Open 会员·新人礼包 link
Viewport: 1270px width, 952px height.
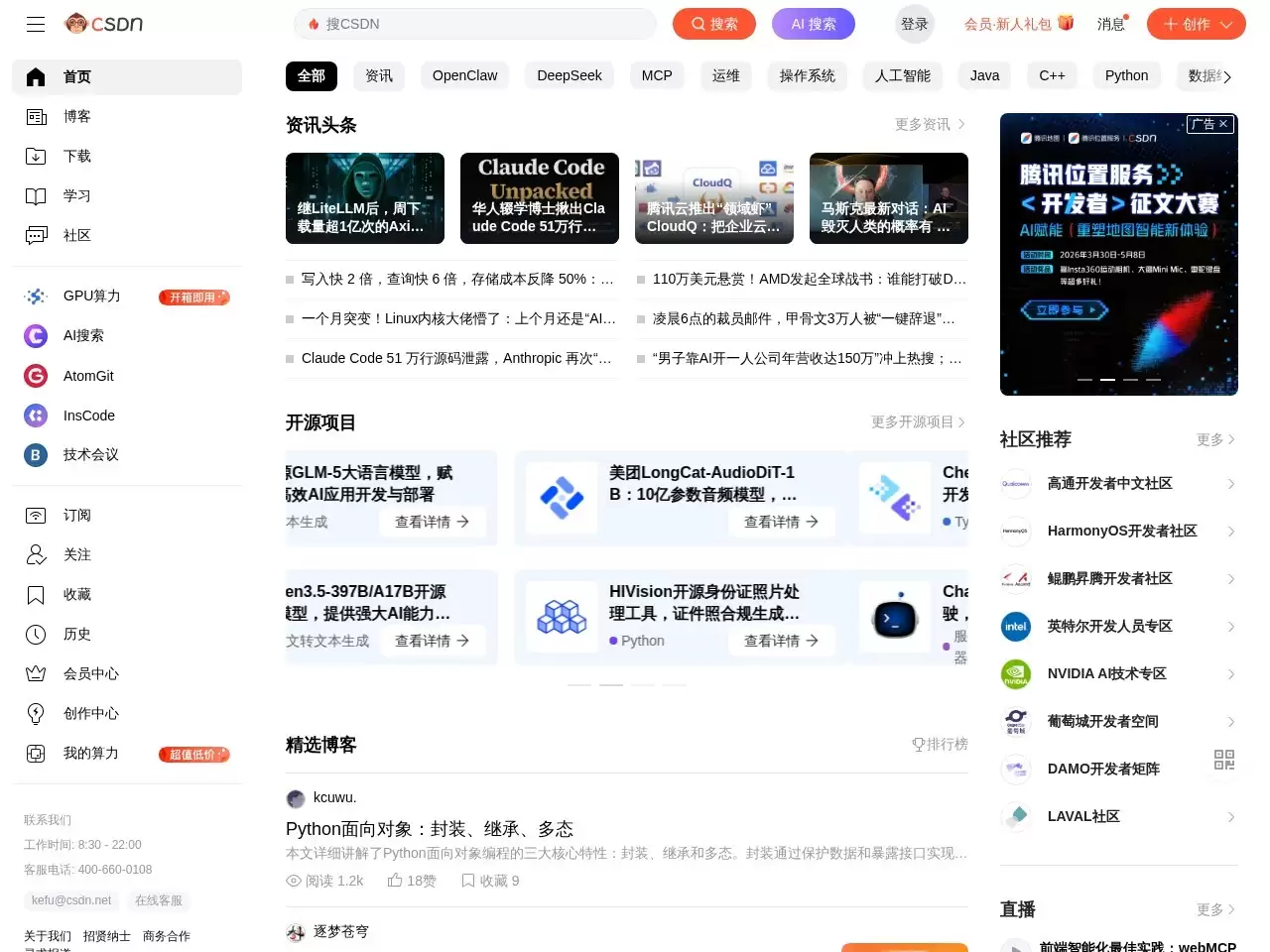click(1019, 24)
